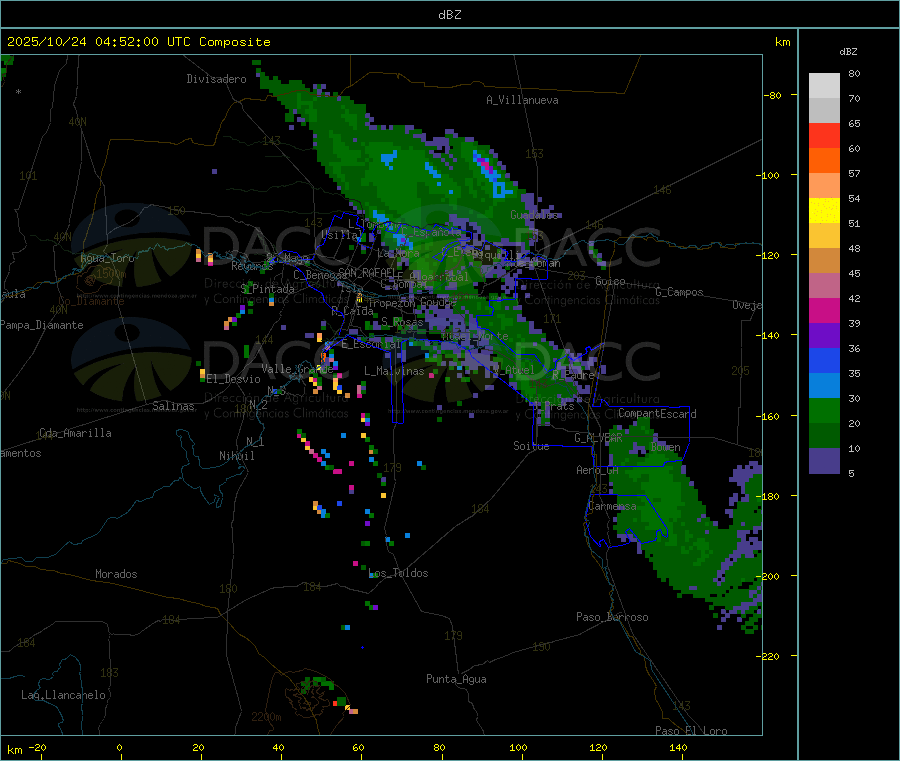Select the 5 dBZ slate legend swatch
The width and height of the screenshot is (900, 761).
pyautogui.click(x=824, y=461)
